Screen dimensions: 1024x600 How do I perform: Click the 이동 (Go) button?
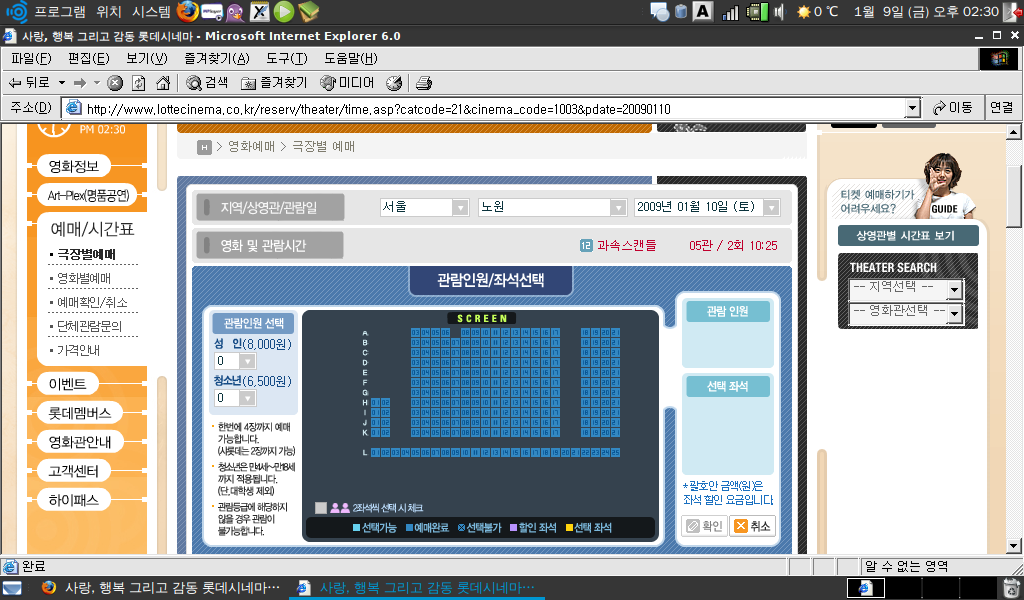click(x=953, y=108)
